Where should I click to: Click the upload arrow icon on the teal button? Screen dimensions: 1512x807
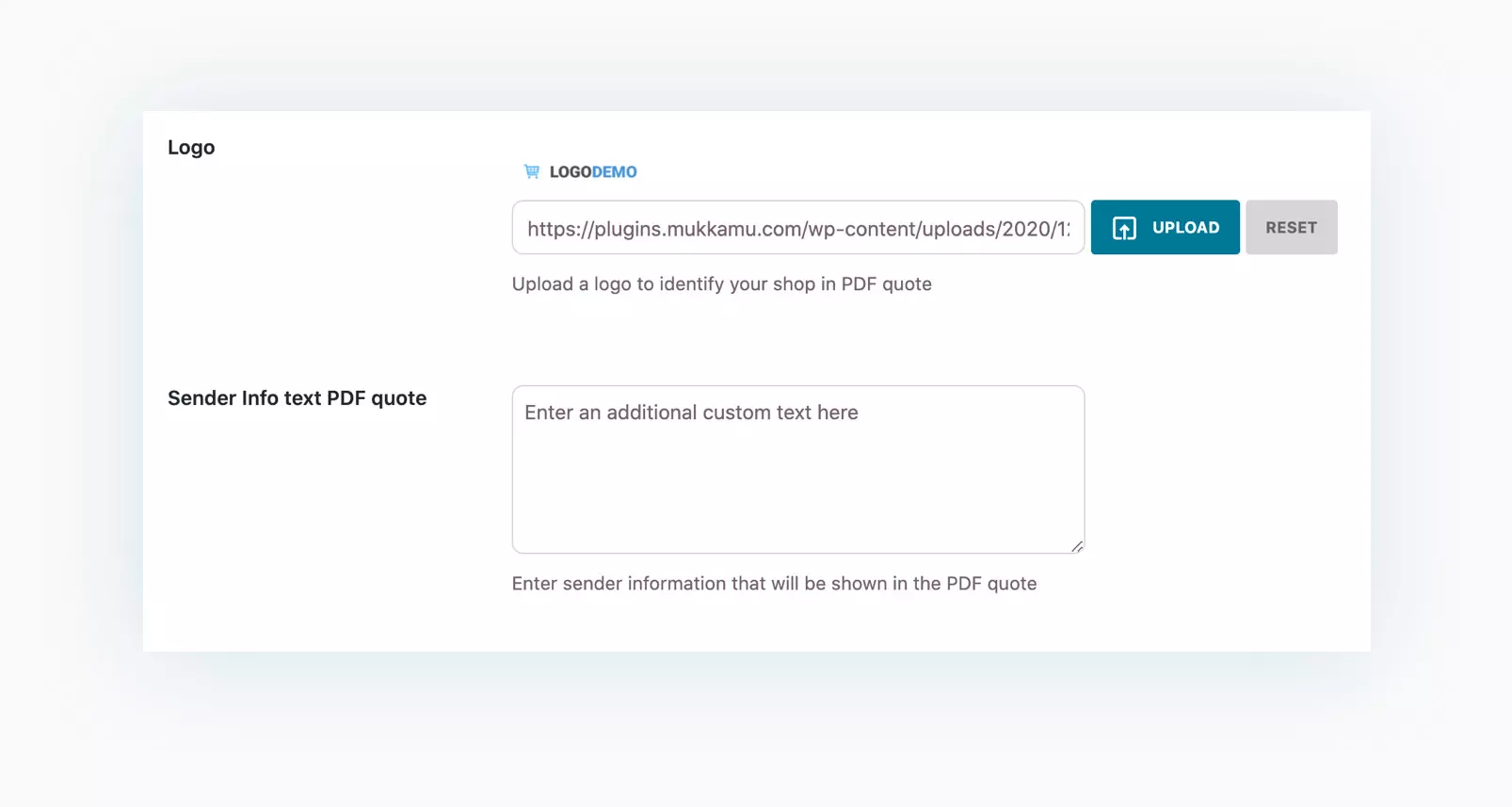coord(1124,228)
